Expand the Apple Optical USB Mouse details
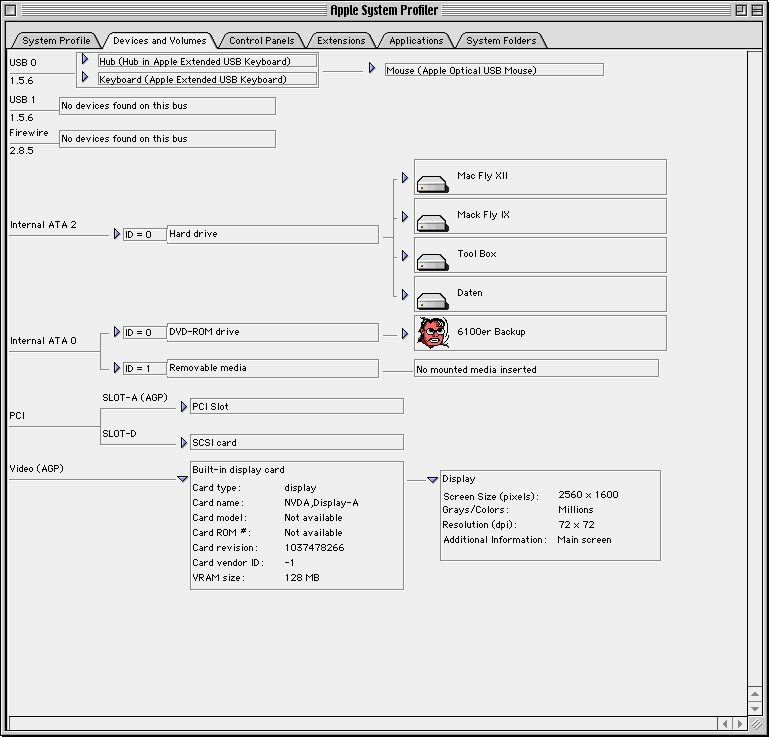769x737 pixels. click(372, 69)
